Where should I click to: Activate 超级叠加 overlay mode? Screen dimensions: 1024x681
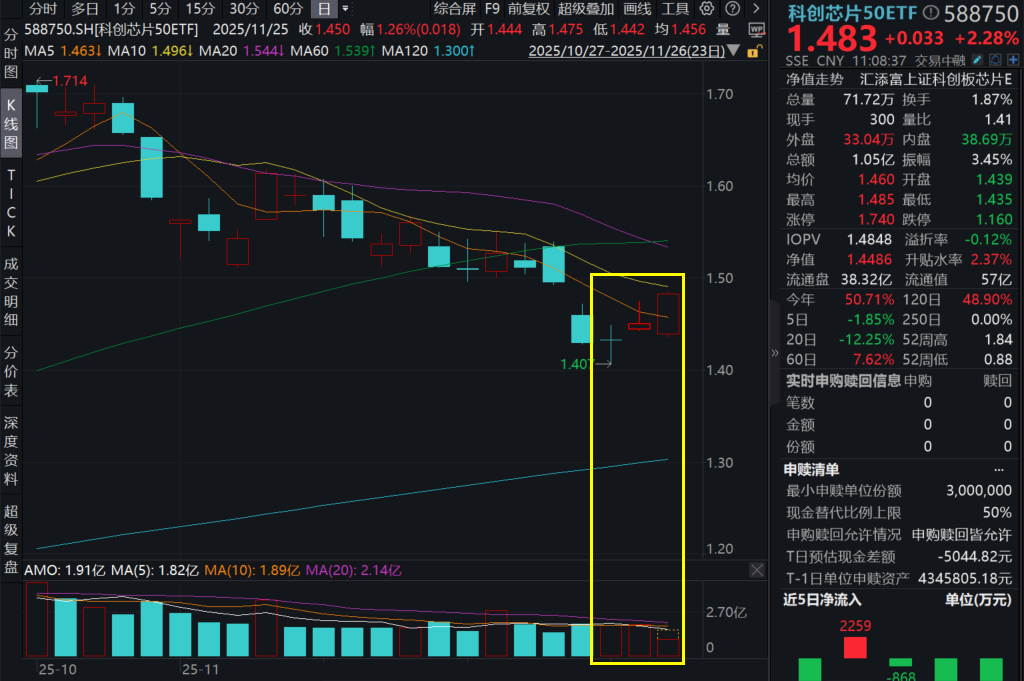[585, 8]
